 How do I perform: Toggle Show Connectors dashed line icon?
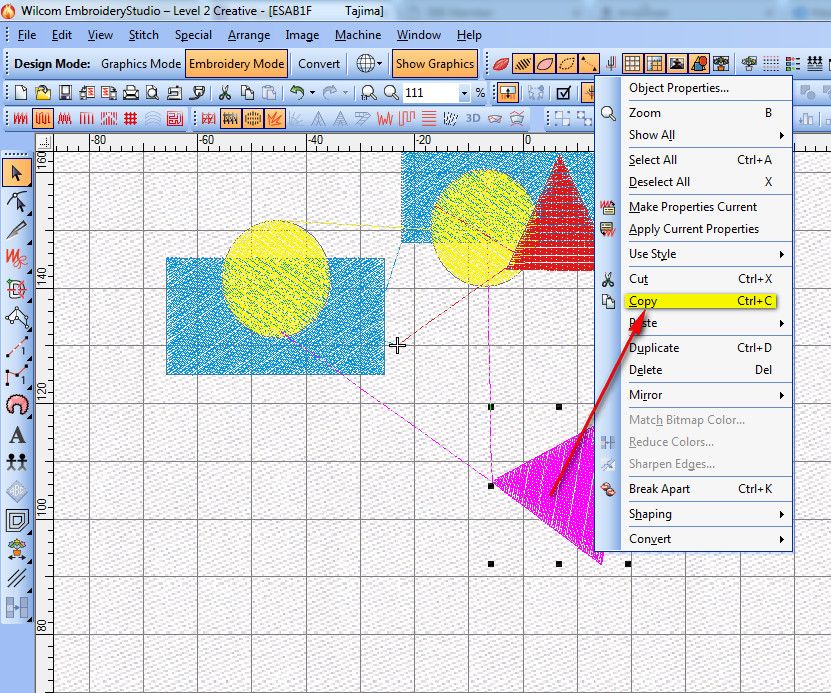tap(589, 64)
